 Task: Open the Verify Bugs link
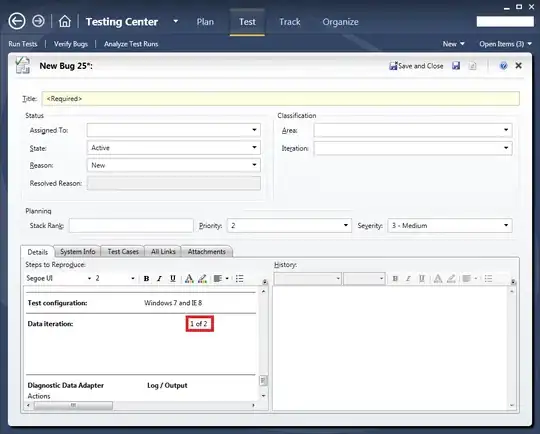click(x=71, y=44)
